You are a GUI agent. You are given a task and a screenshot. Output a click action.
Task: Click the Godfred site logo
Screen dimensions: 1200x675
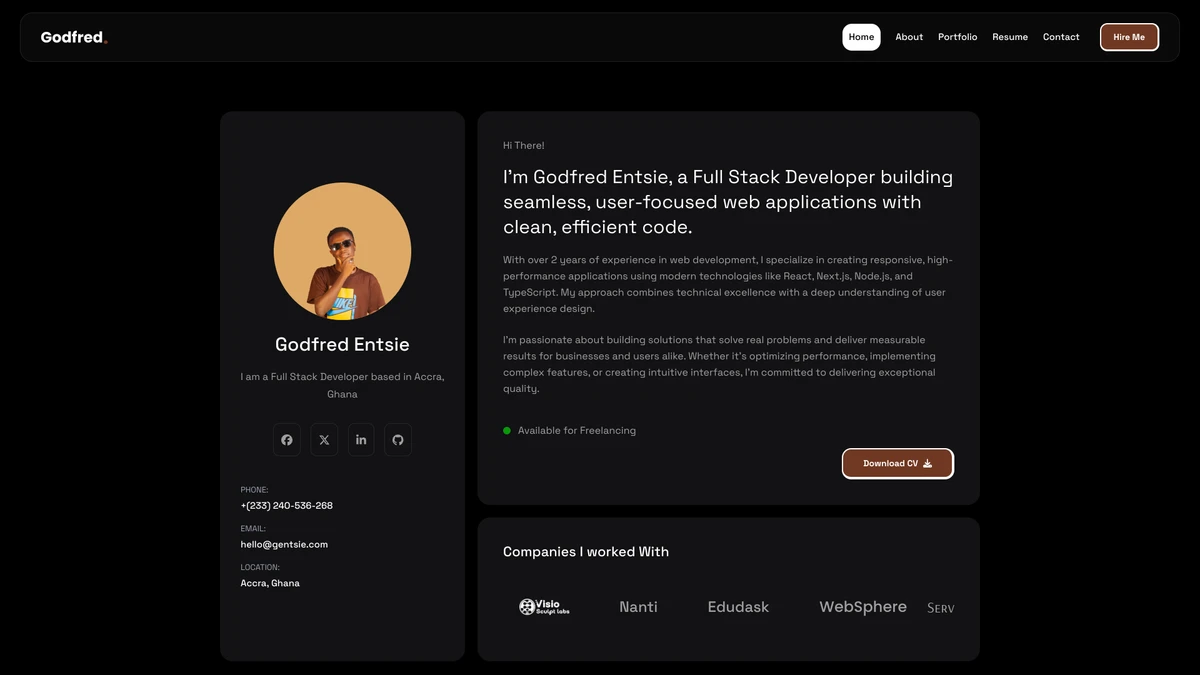click(x=73, y=37)
